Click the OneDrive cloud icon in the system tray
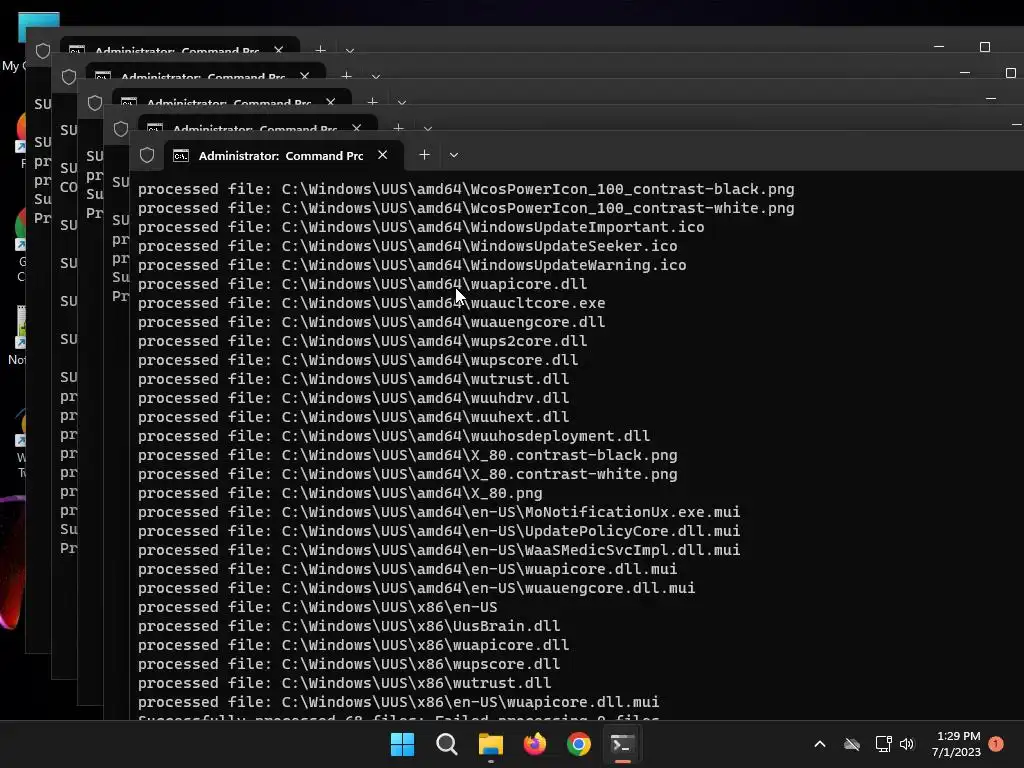Viewport: 1024px width, 768px height. coord(852,744)
